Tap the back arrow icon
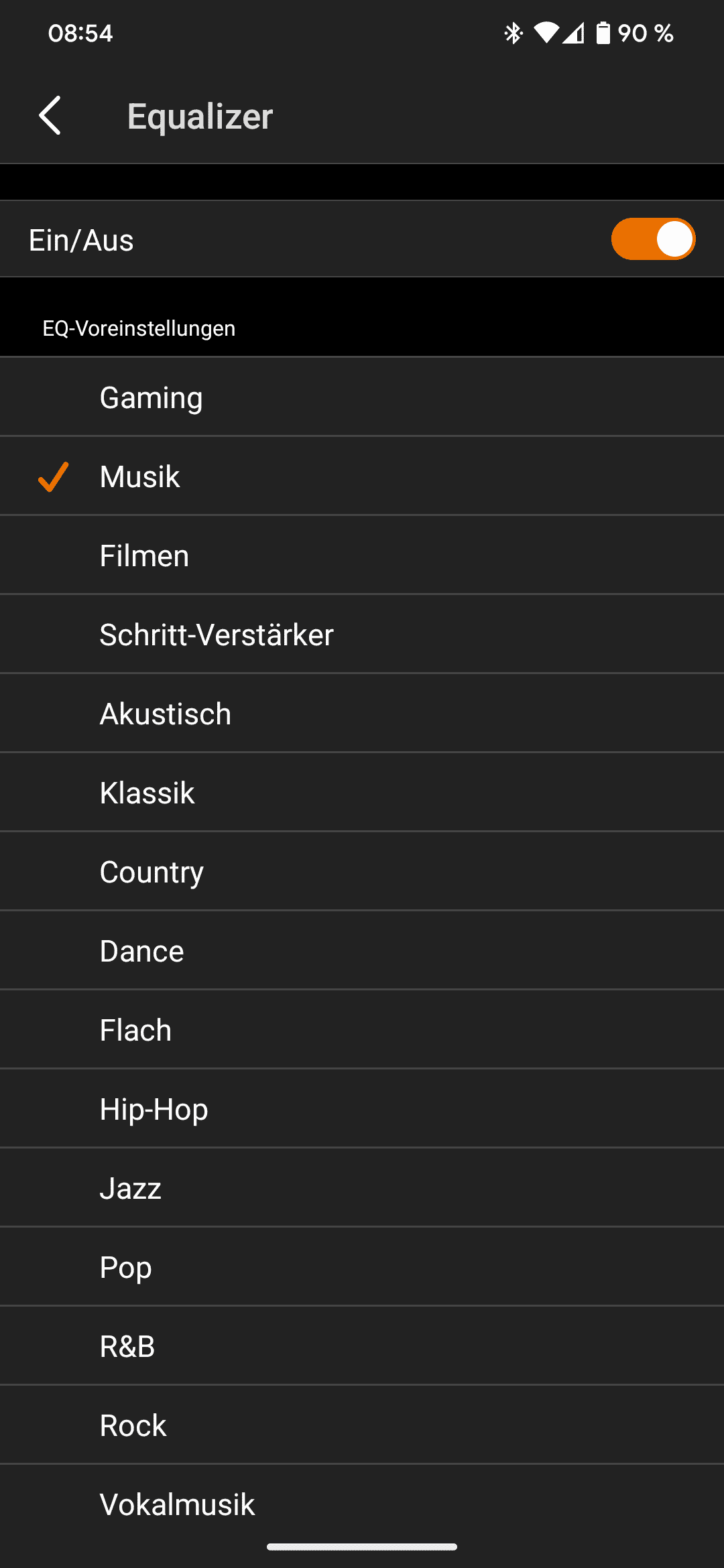The image size is (724, 1568). pyautogui.click(x=50, y=115)
